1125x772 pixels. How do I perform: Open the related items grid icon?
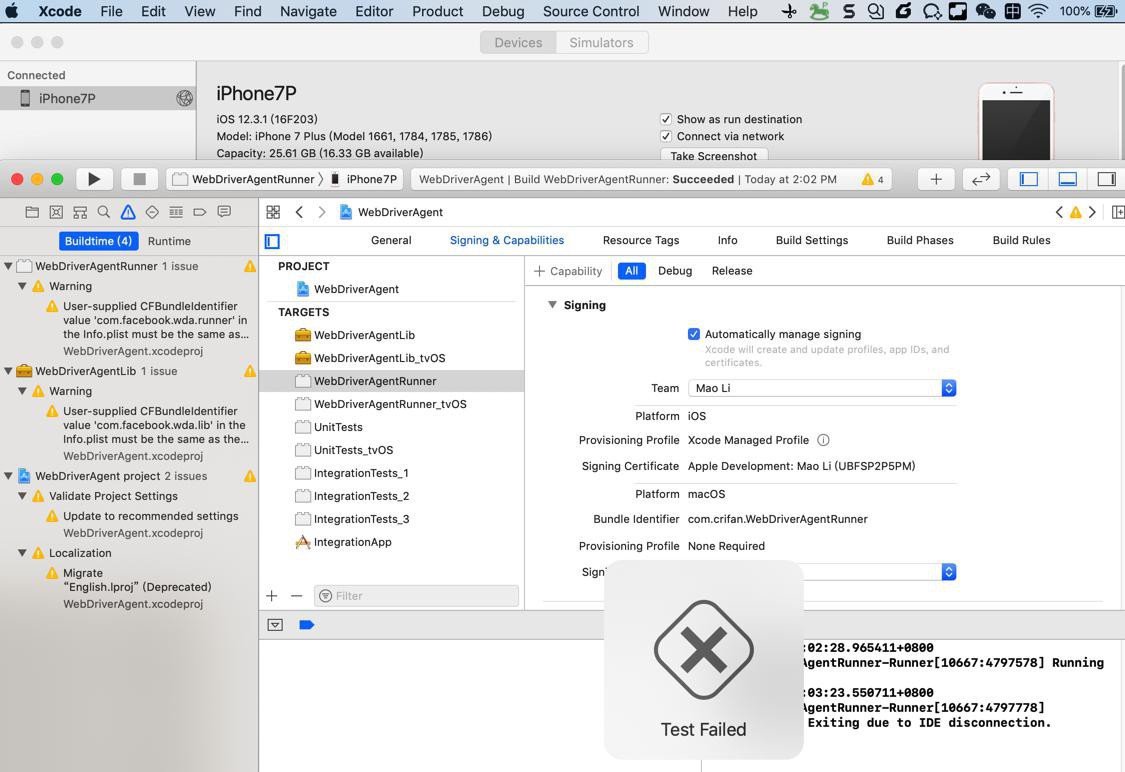click(273, 212)
